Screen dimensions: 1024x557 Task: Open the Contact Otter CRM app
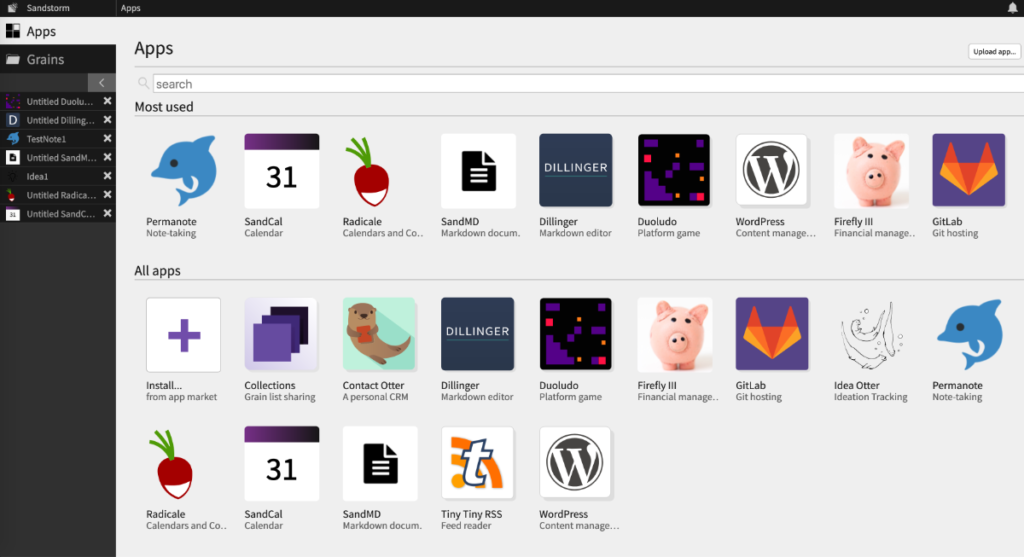click(379, 334)
